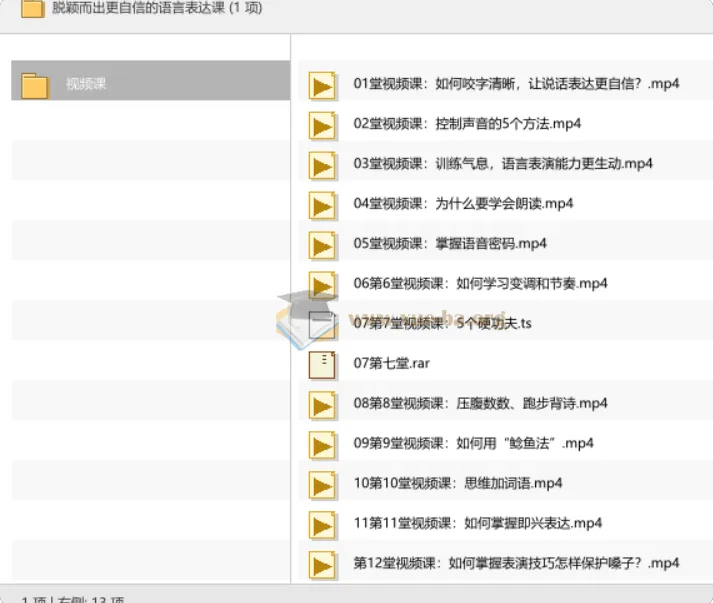Click the folder icon of 视频课 in left pane
The height and width of the screenshot is (603, 713).
coord(35,85)
